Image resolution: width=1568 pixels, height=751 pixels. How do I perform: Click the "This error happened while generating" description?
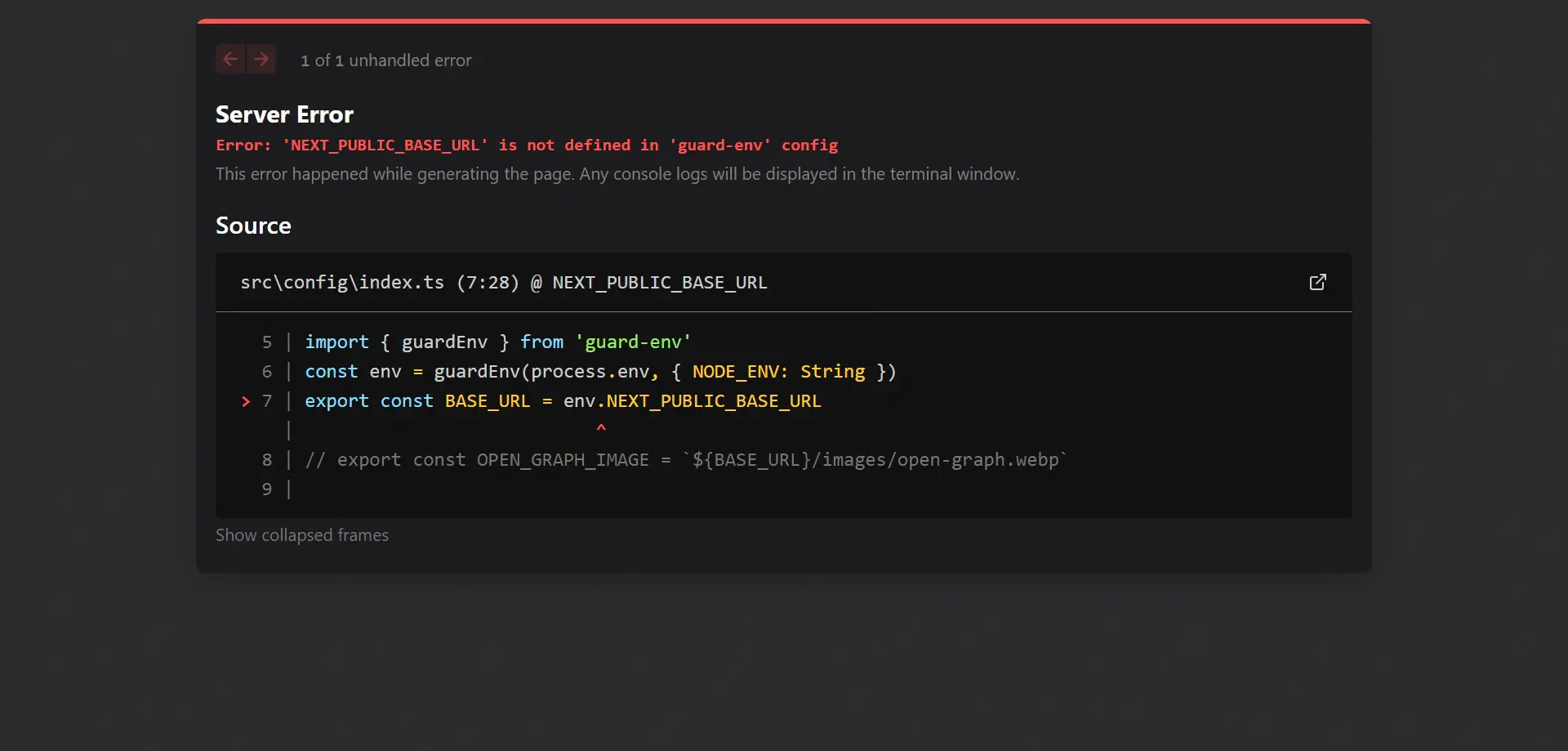point(617,174)
